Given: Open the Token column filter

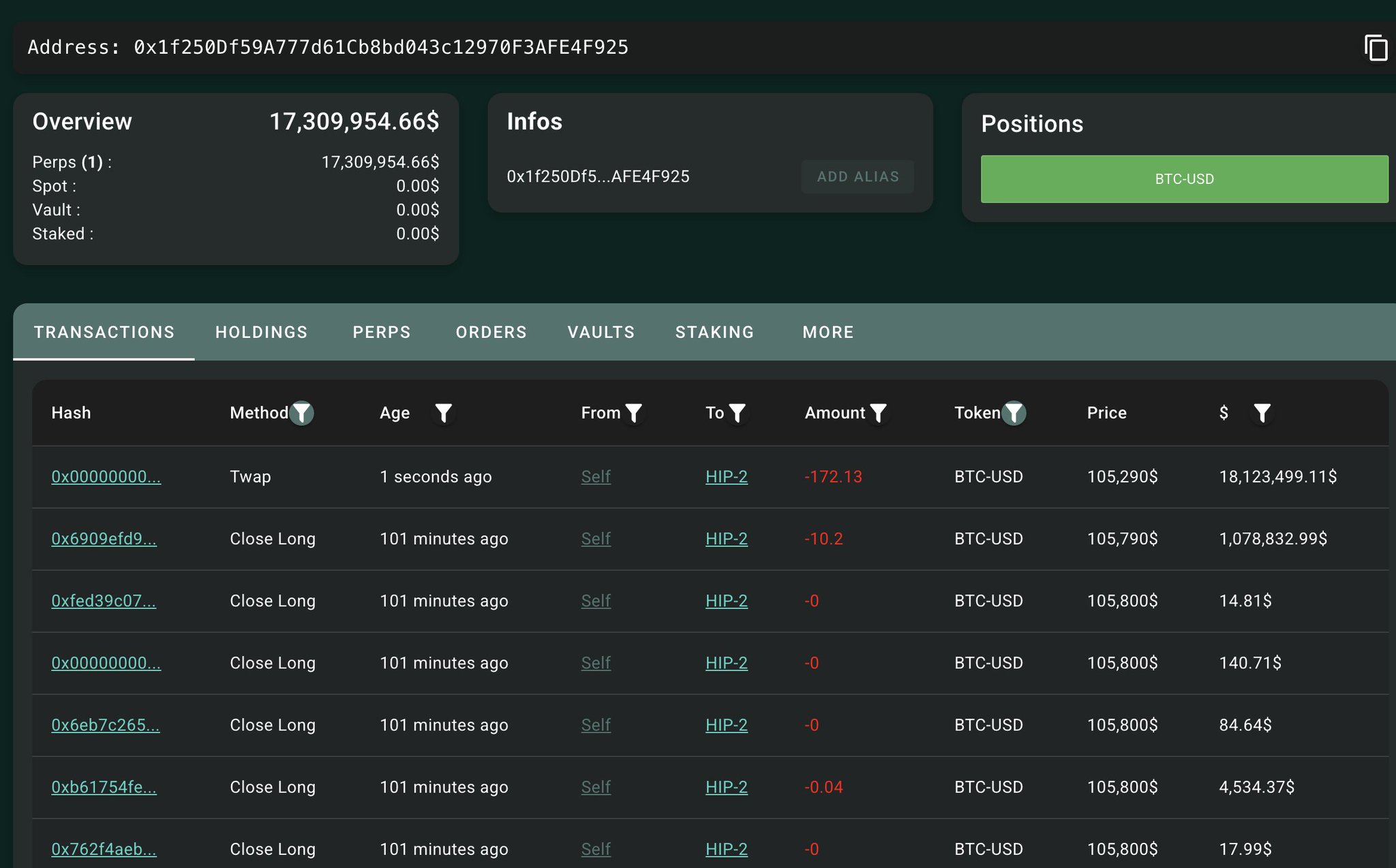Looking at the screenshot, I should pyautogui.click(x=1014, y=413).
